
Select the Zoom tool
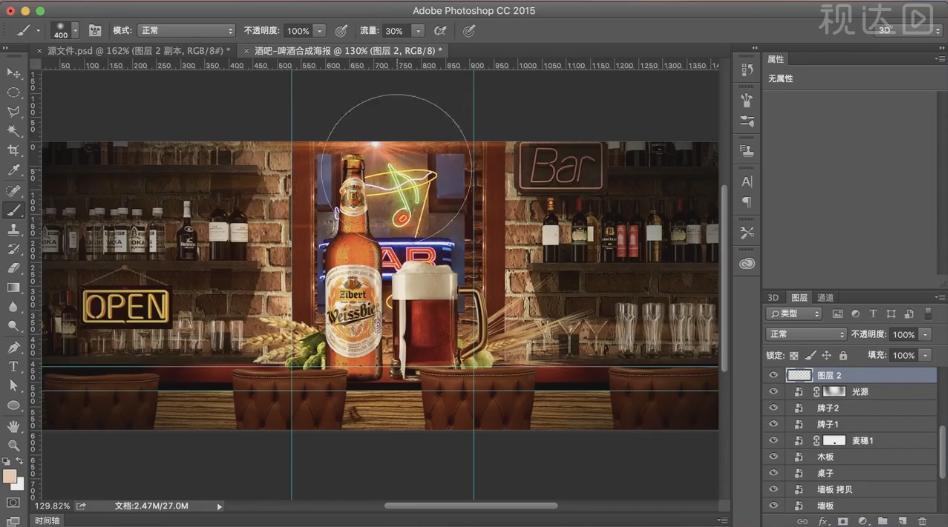point(13,446)
